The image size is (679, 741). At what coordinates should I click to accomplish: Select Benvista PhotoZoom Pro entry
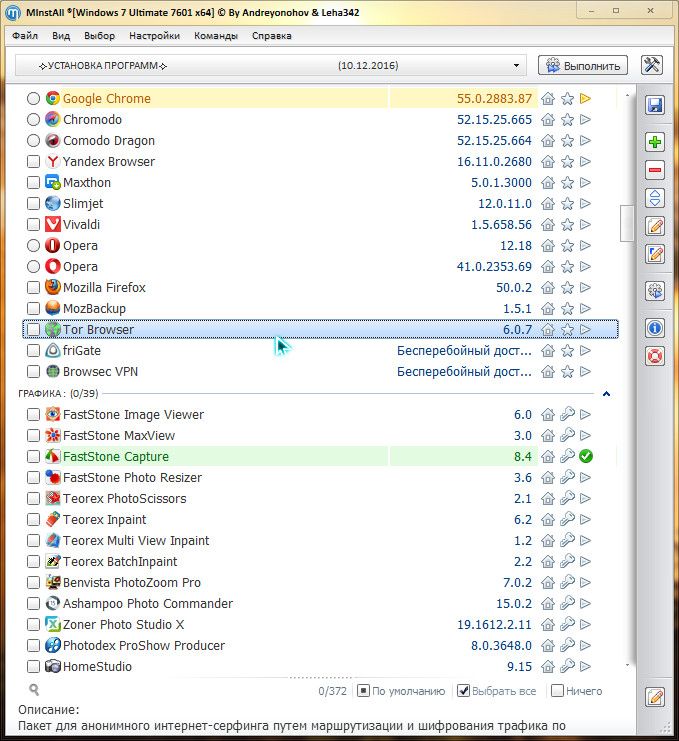320,583
